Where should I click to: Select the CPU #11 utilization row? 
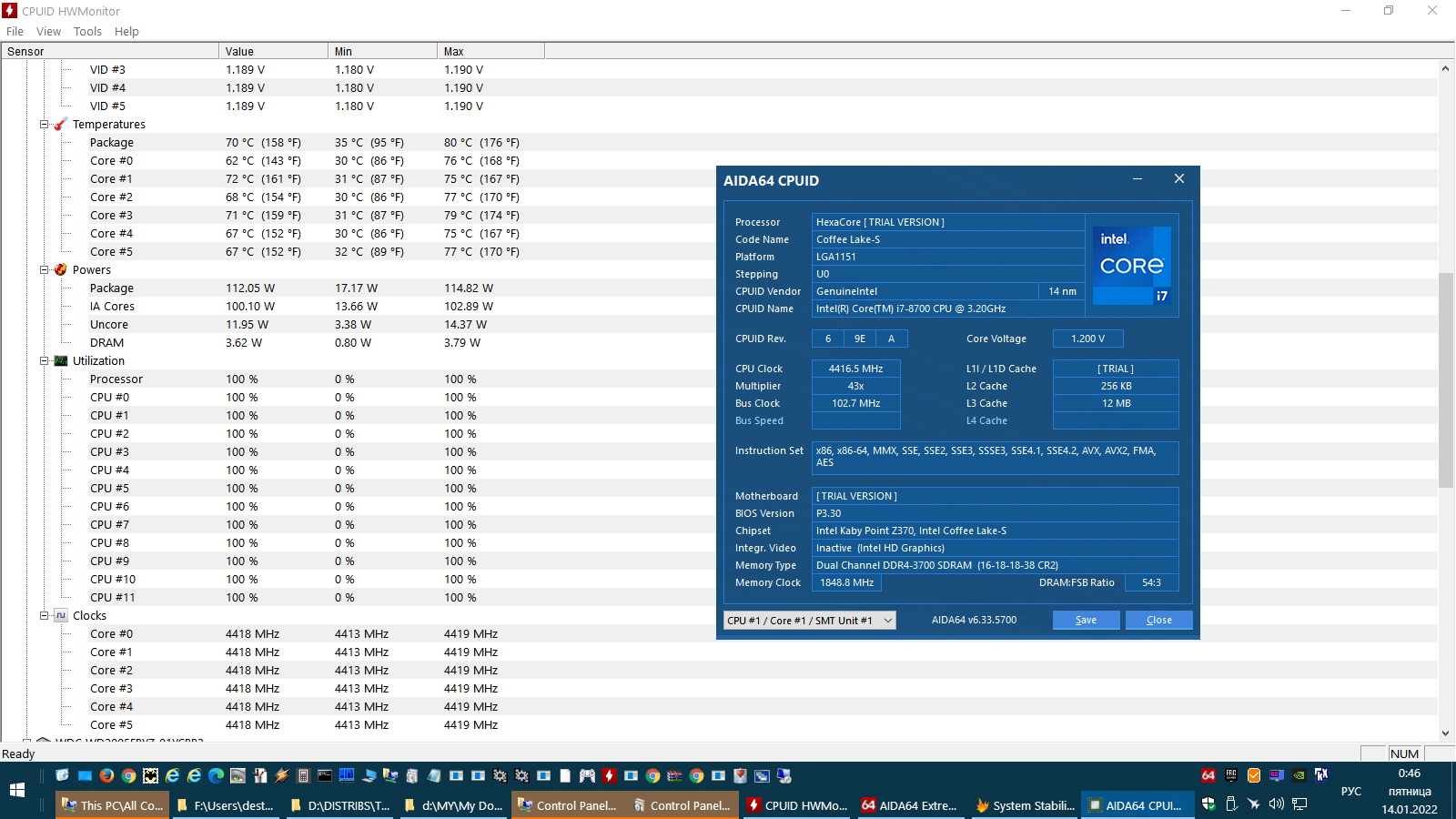(719, 598)
